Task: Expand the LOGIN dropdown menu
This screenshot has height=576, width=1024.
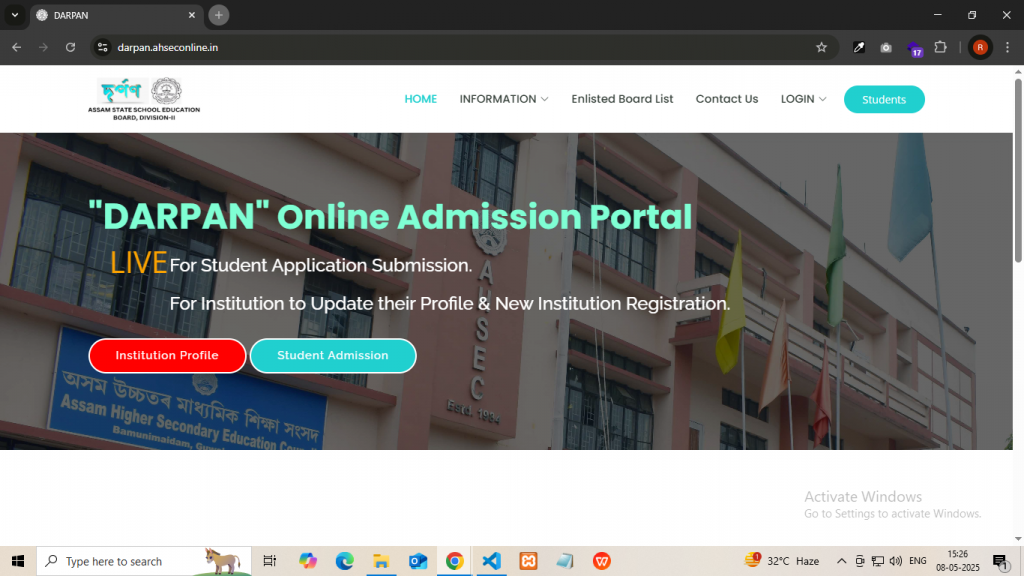Action: click(803, 99)
